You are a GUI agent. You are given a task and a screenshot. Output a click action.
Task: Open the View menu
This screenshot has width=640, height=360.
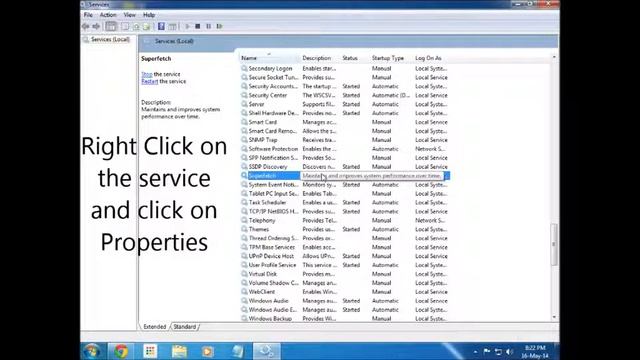point(129,15)
